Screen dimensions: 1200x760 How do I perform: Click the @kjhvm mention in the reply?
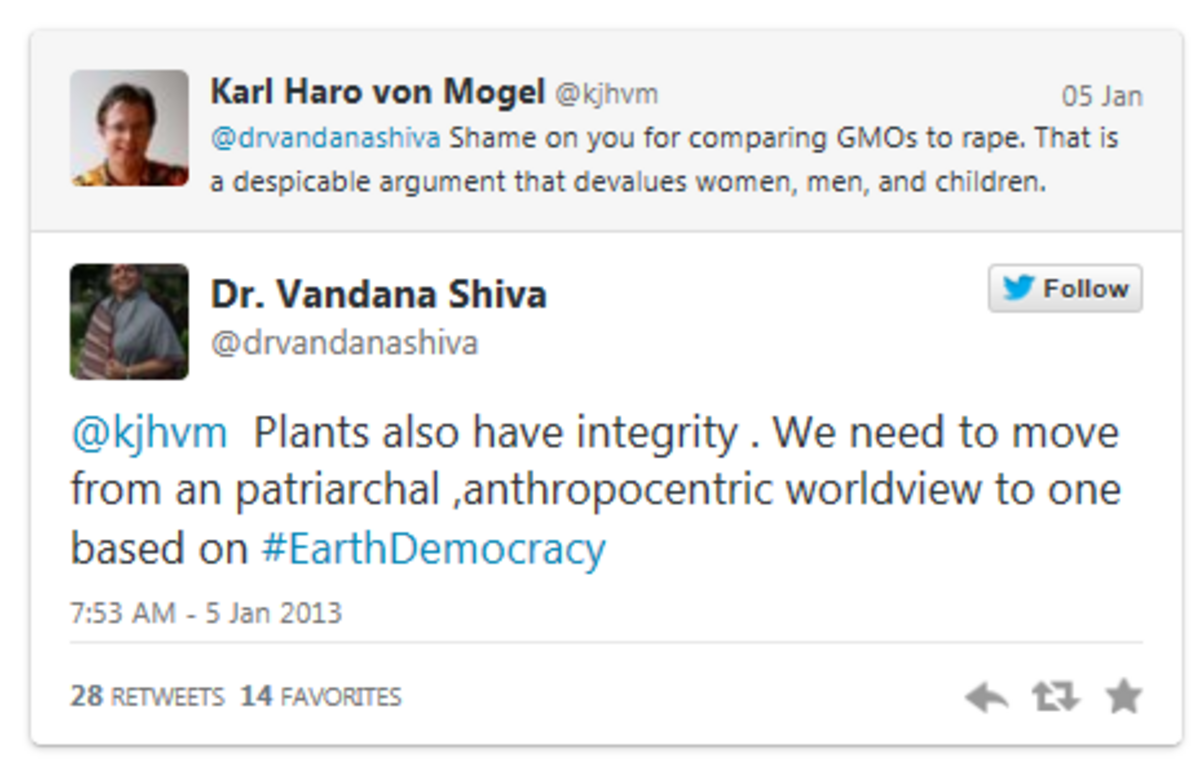pyautogui.click(x=149, y=434)
